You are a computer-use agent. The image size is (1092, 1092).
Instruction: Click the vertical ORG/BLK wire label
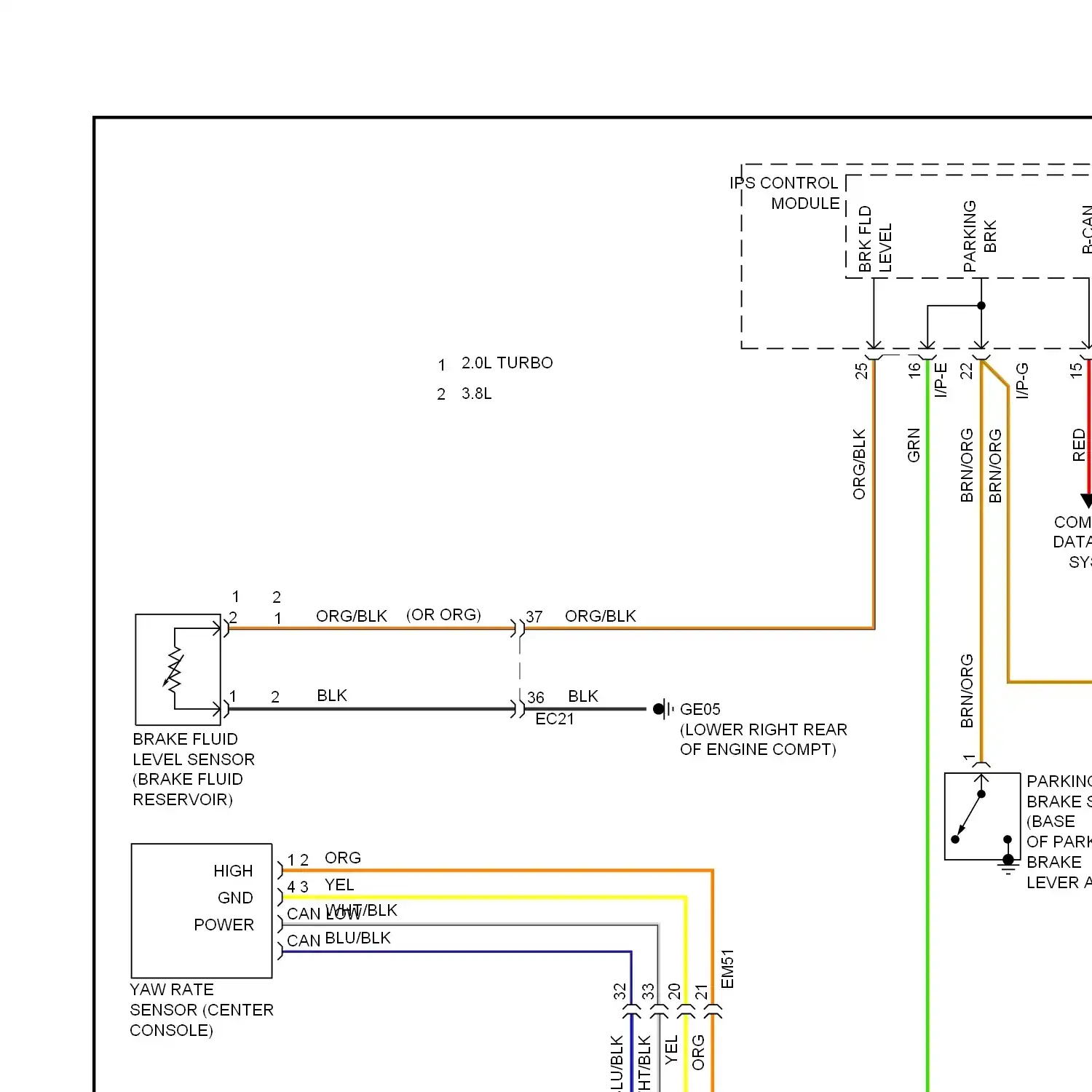click(x=859, y=464)
